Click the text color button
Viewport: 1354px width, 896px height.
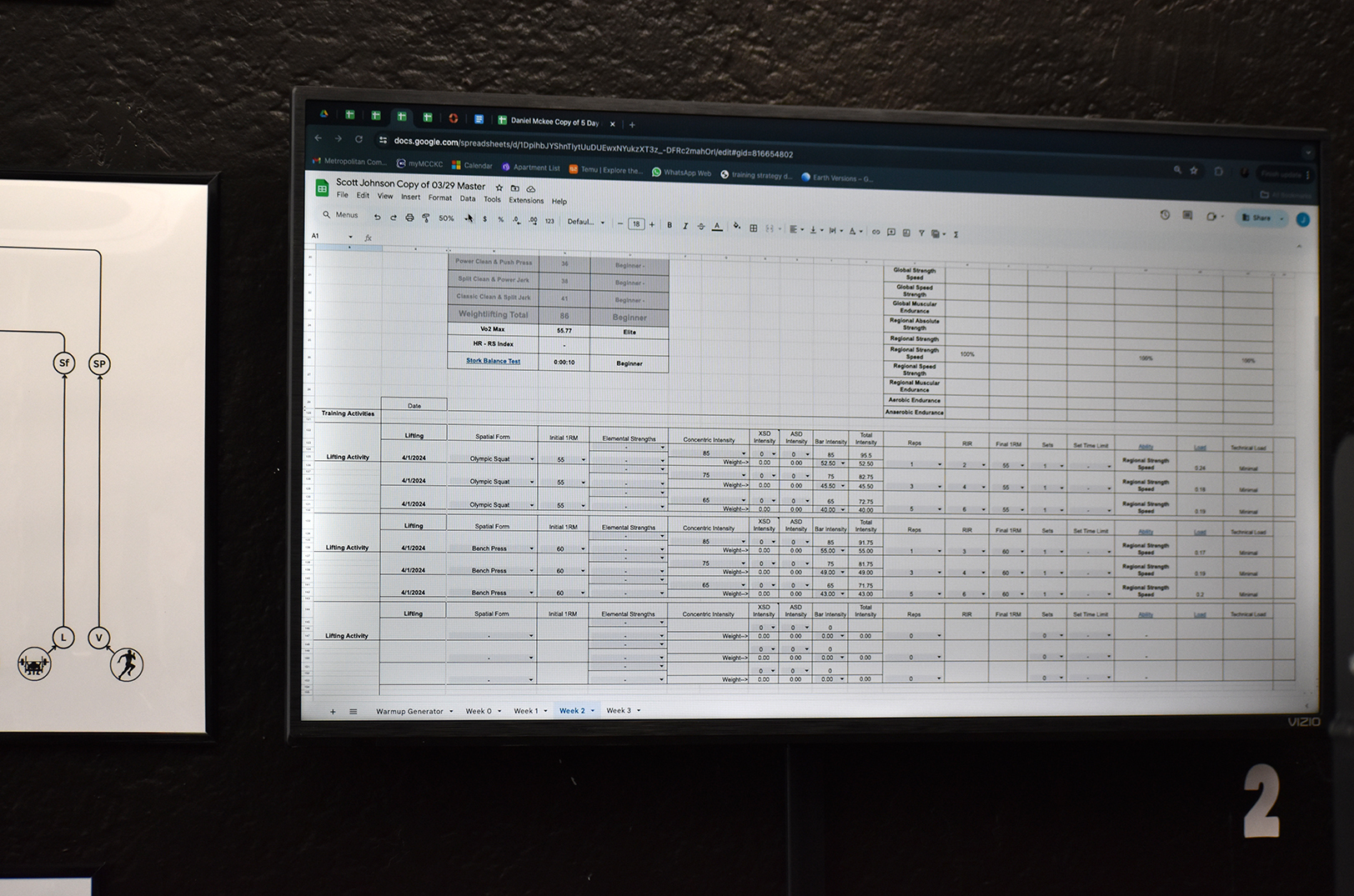[717, 227]
